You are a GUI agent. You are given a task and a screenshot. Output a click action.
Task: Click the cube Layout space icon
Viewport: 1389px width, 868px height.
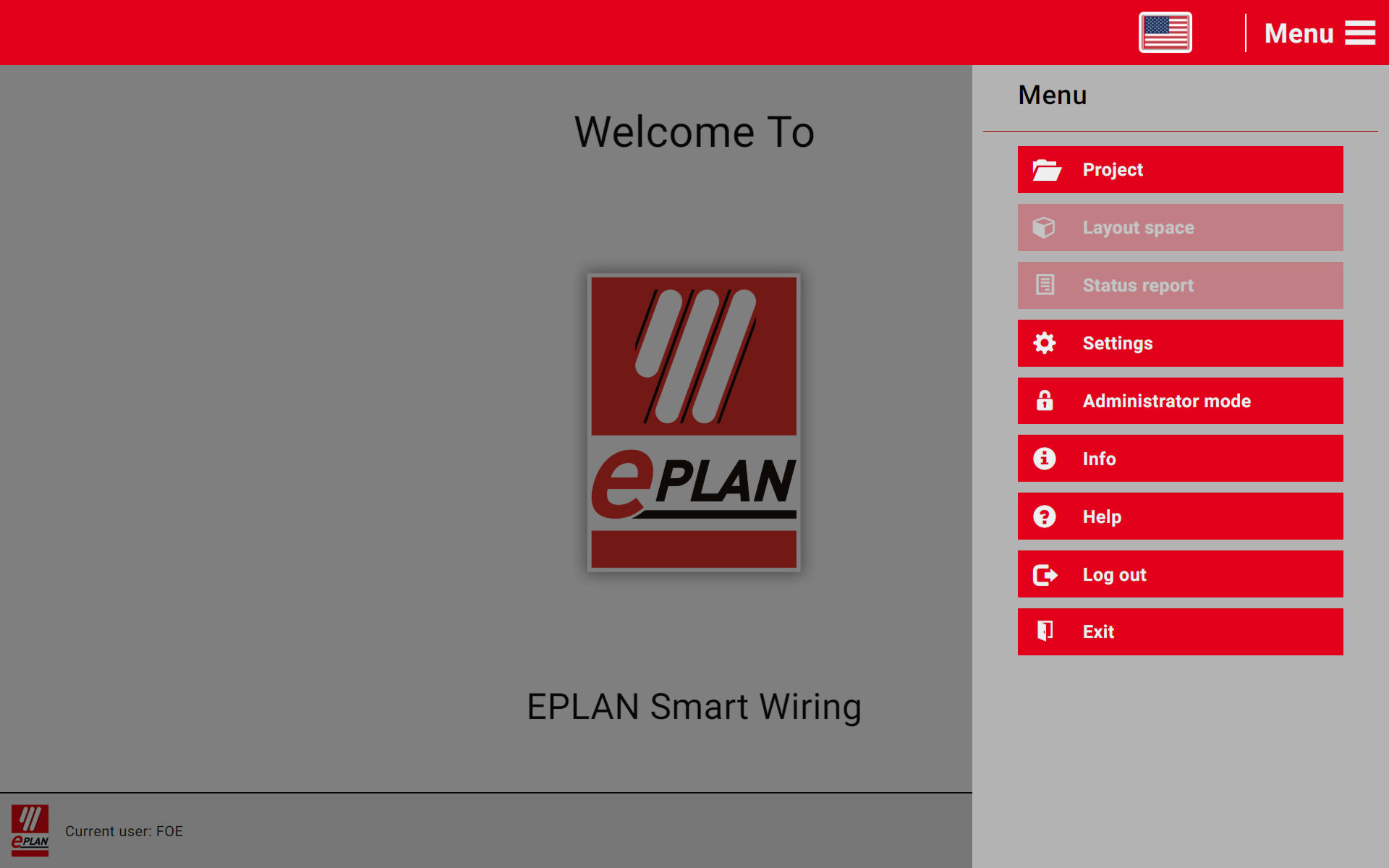coord(1044,228)
